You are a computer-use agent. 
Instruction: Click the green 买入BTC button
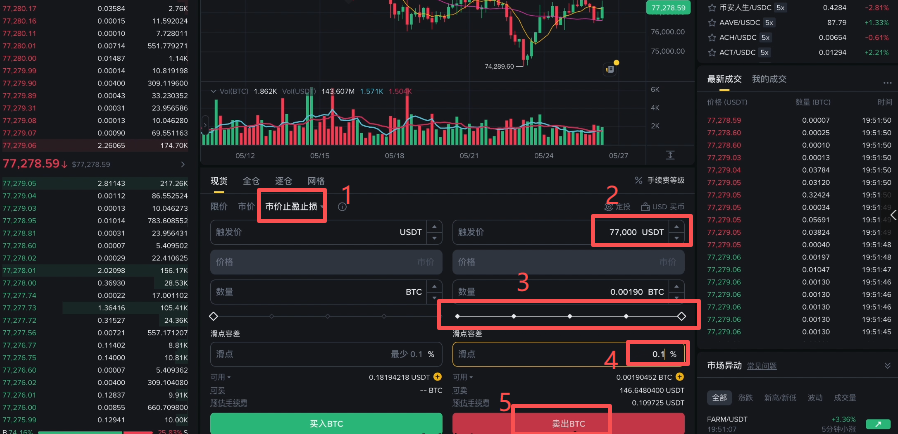[x=326, y=424]
